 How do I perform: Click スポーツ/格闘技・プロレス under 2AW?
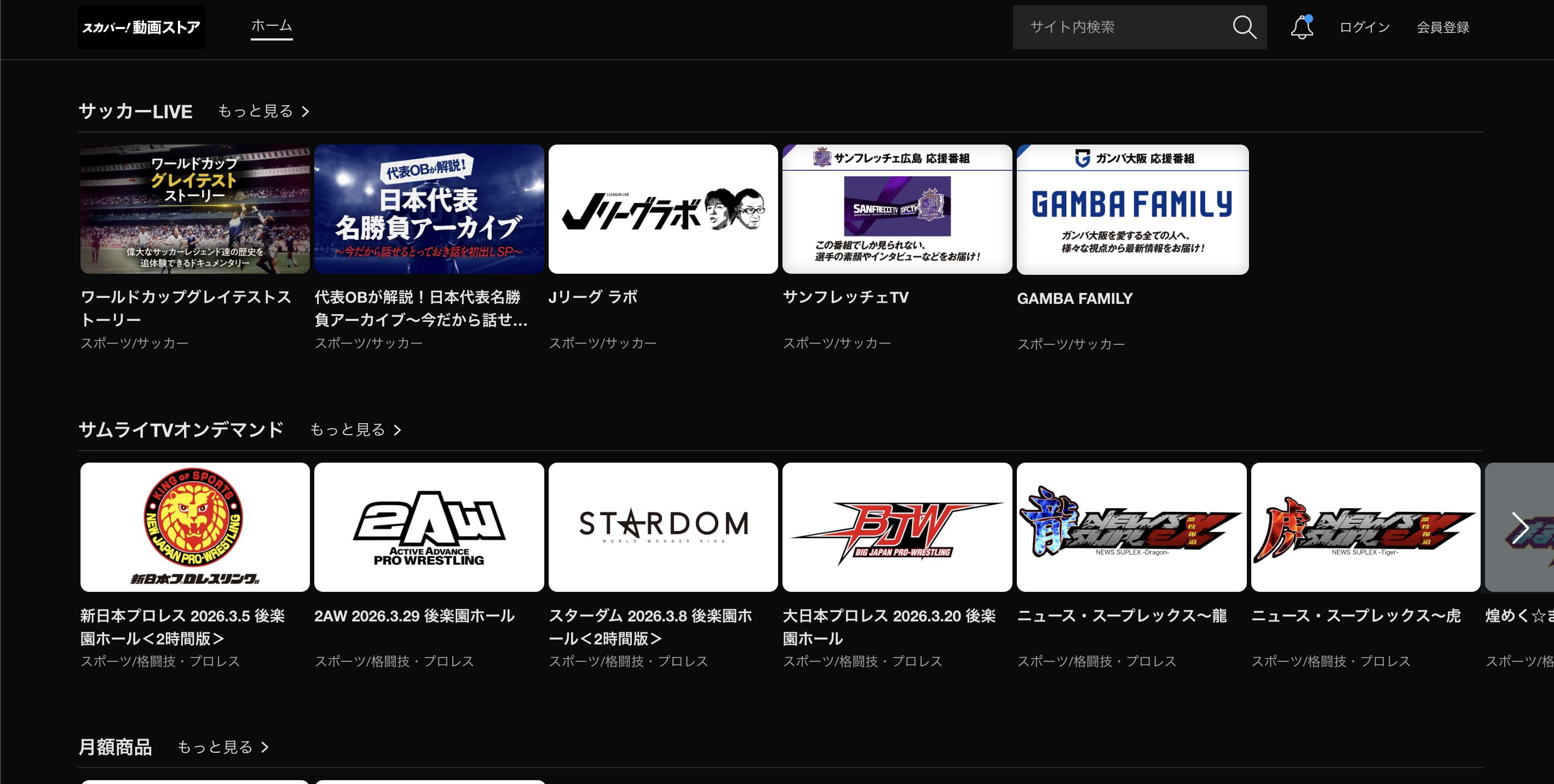point(394,661)
